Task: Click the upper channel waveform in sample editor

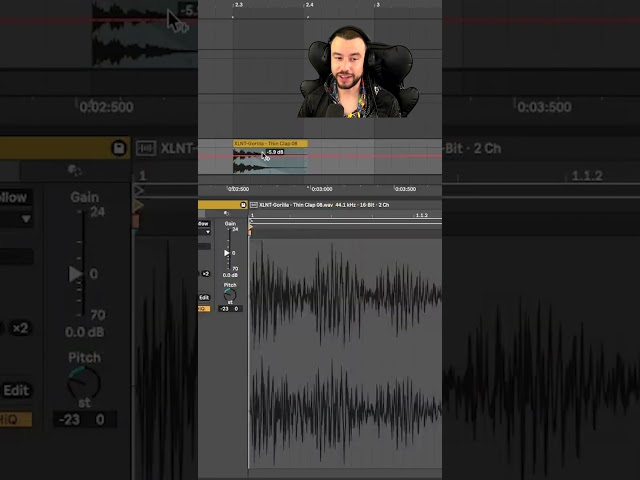Action: coord(345,294)
